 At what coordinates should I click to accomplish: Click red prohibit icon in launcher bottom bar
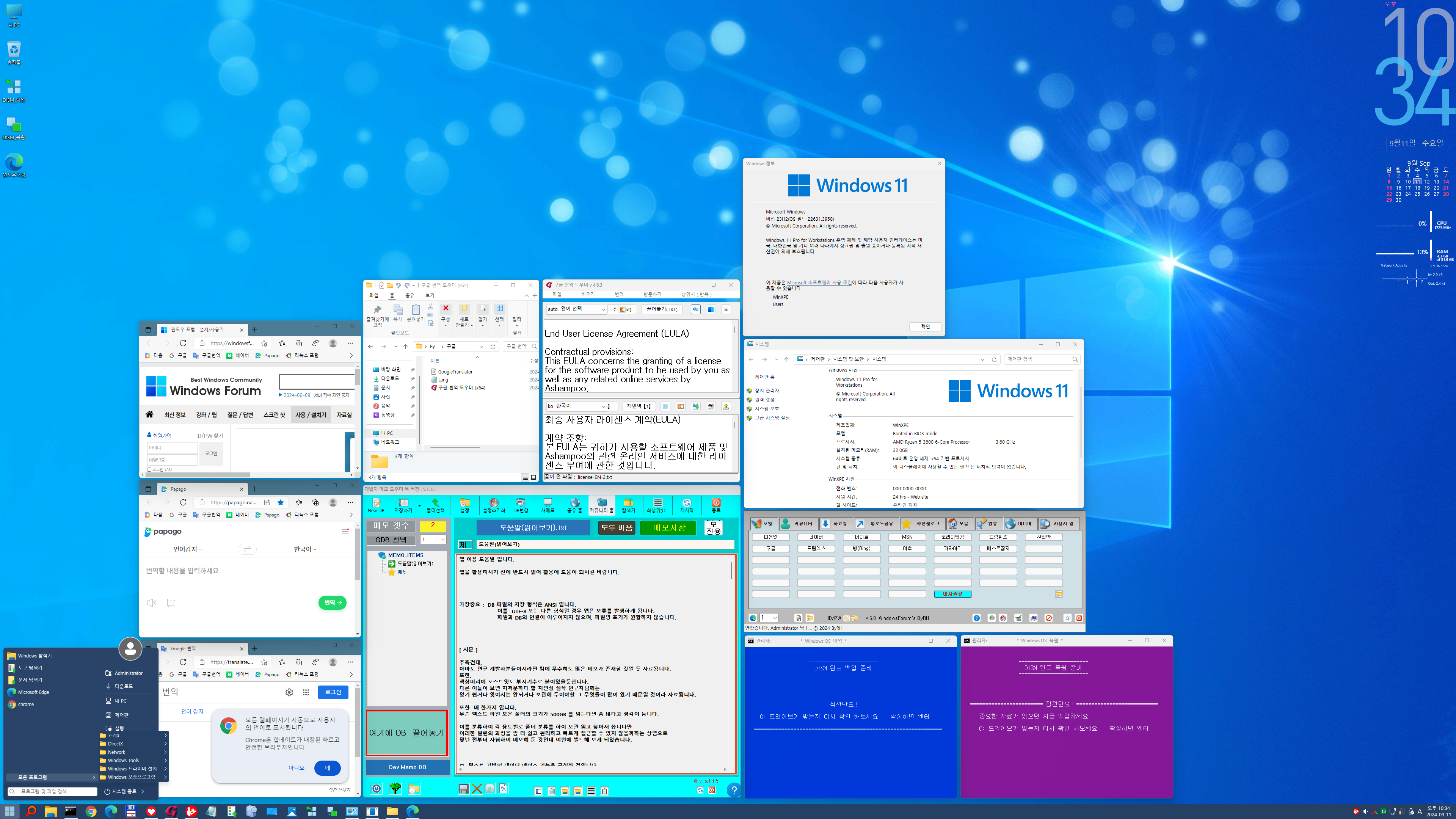(1048, 618)
